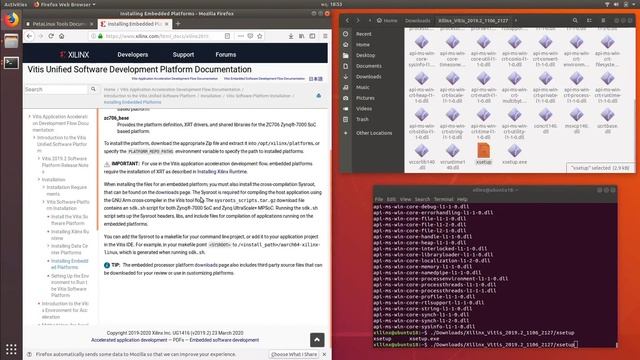Click Downloads in the Files path bar
The height and width of the screenshot is (360, 640).
coord(418,20)
